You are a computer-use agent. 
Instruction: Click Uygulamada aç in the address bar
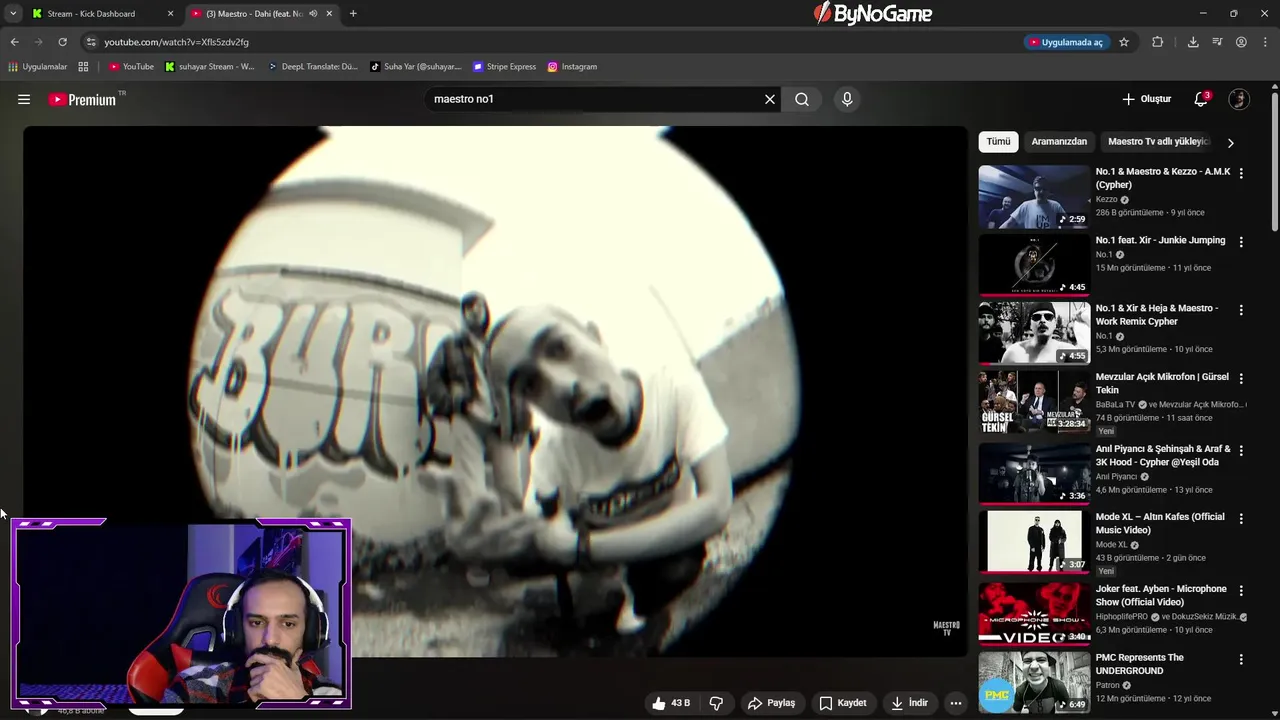pyautogui.click(x=1066, y=42)
